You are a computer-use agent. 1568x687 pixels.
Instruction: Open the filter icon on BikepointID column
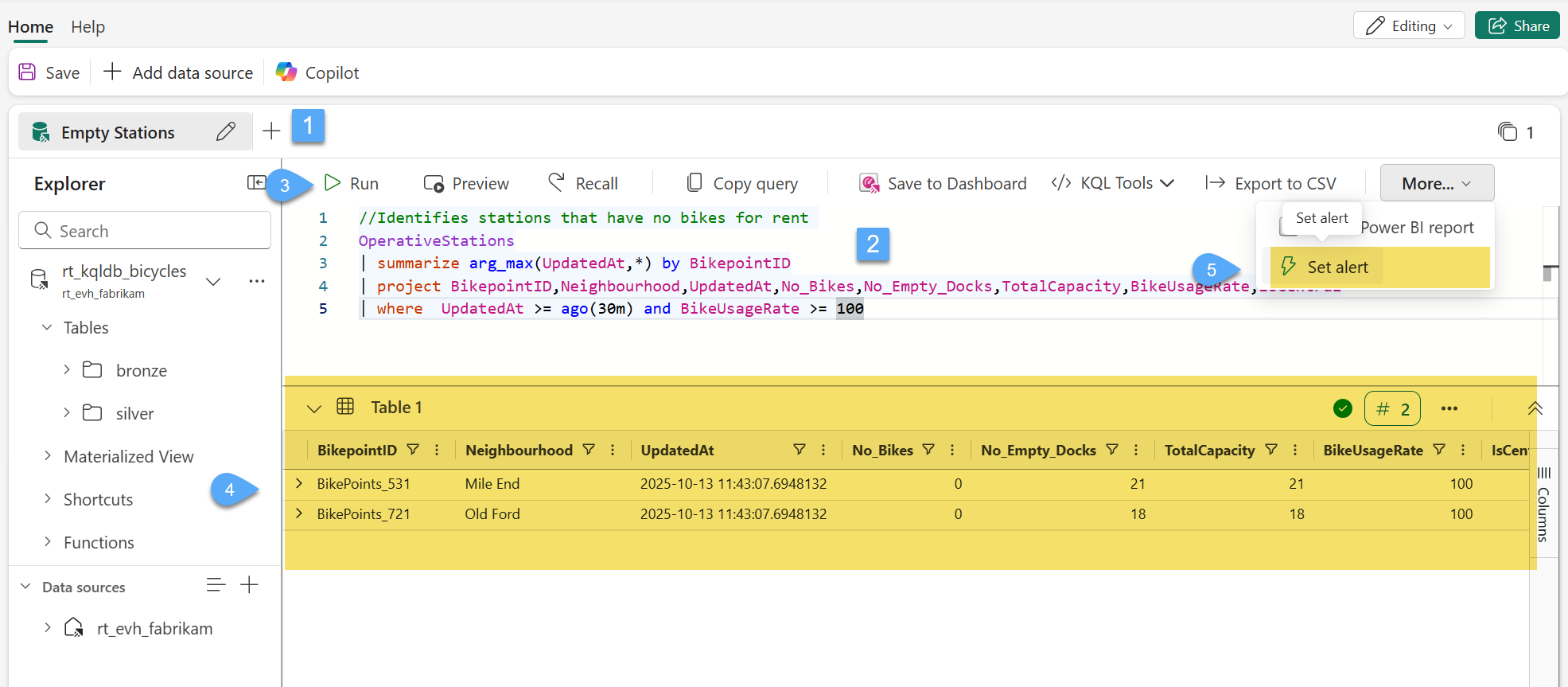[x=413, y=450]
